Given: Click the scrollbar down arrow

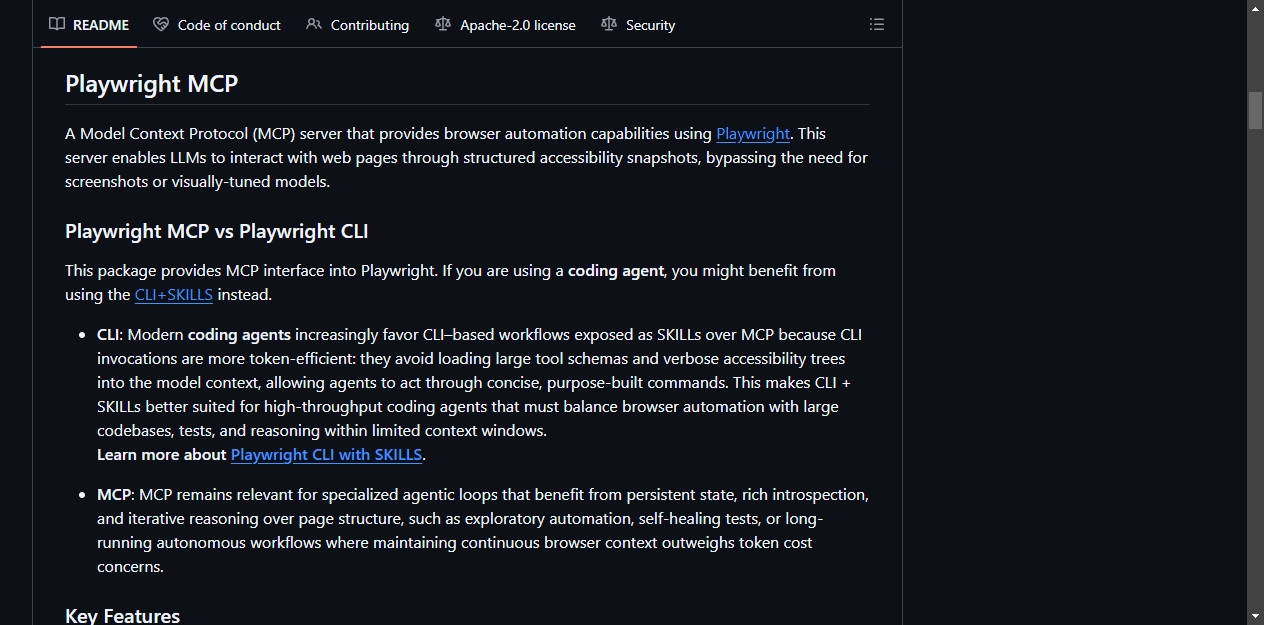Looking at the screenshot, I should click(x=1255, y=616).
